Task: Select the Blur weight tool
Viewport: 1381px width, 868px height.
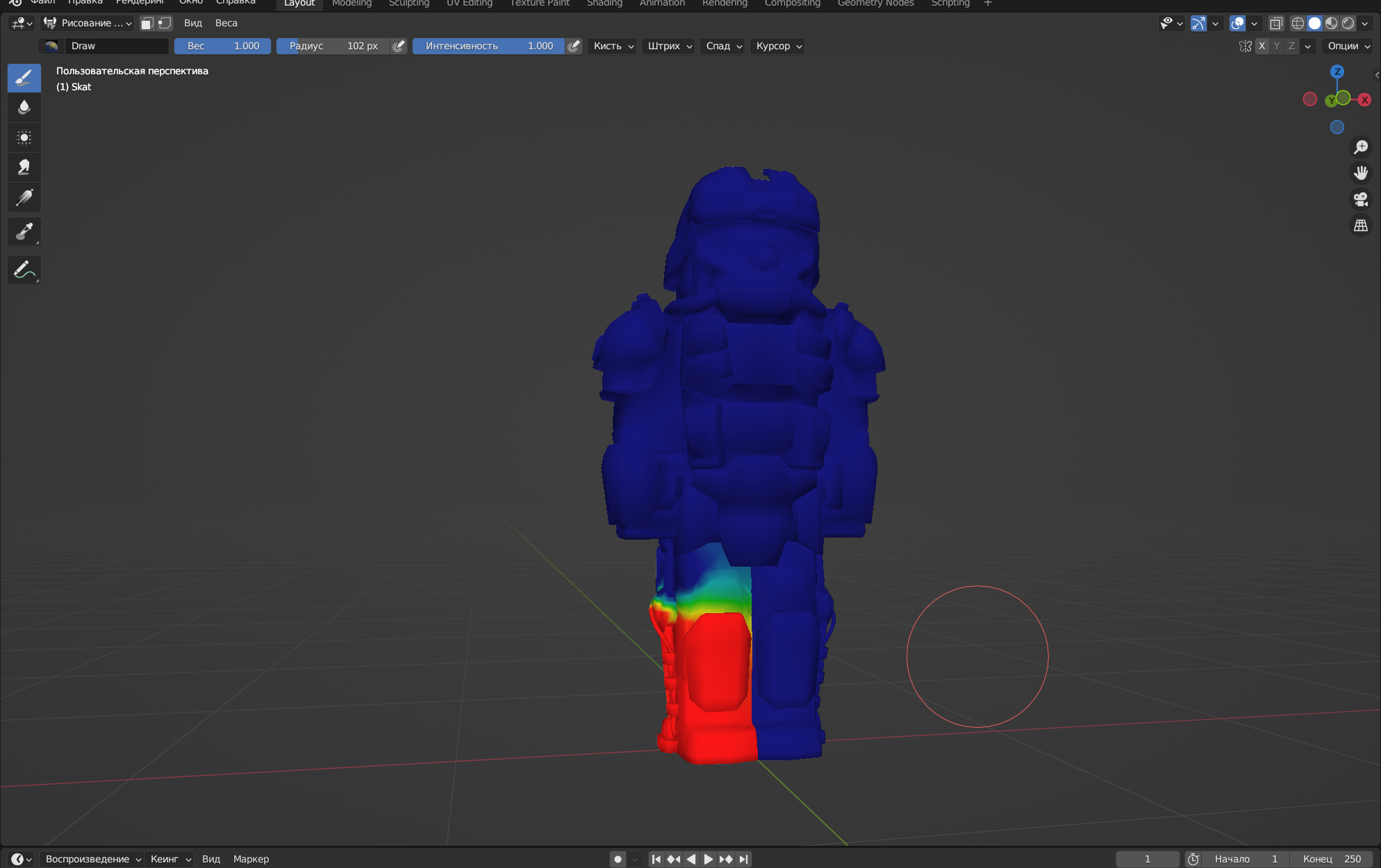Action: pos(24,108)
